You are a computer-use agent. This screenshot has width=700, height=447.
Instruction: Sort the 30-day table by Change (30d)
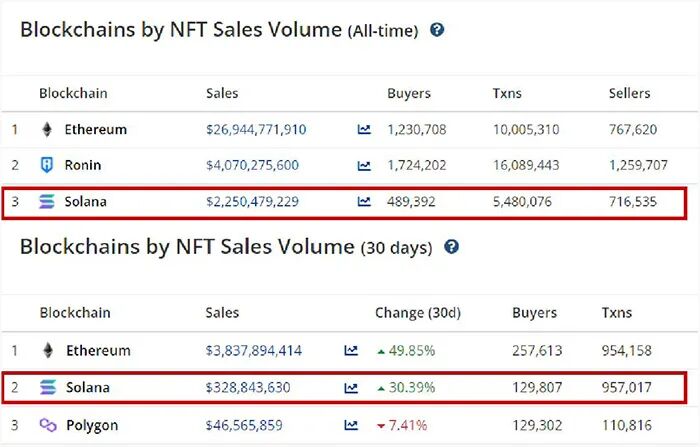tap(418, 312)
